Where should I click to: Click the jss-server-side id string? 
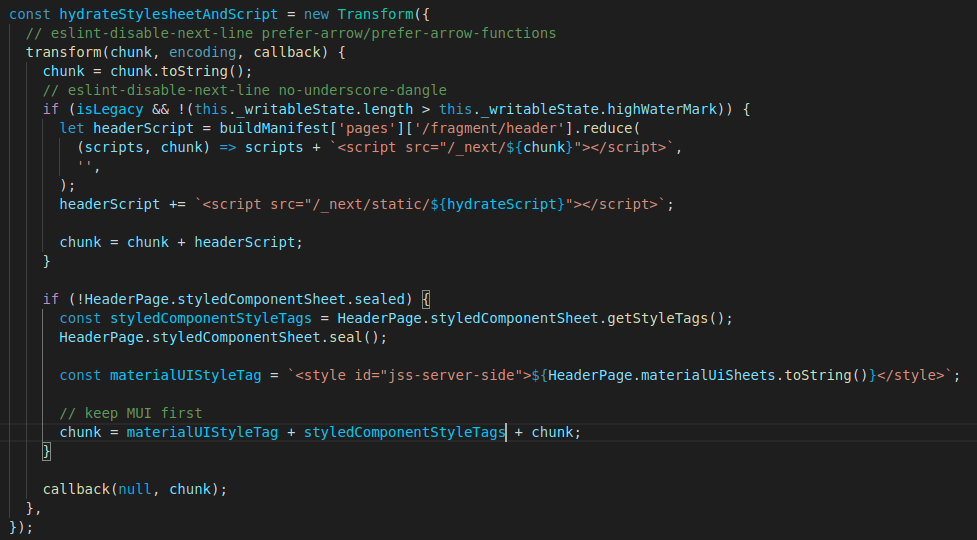pyautogui.click(x=452, y=376)
